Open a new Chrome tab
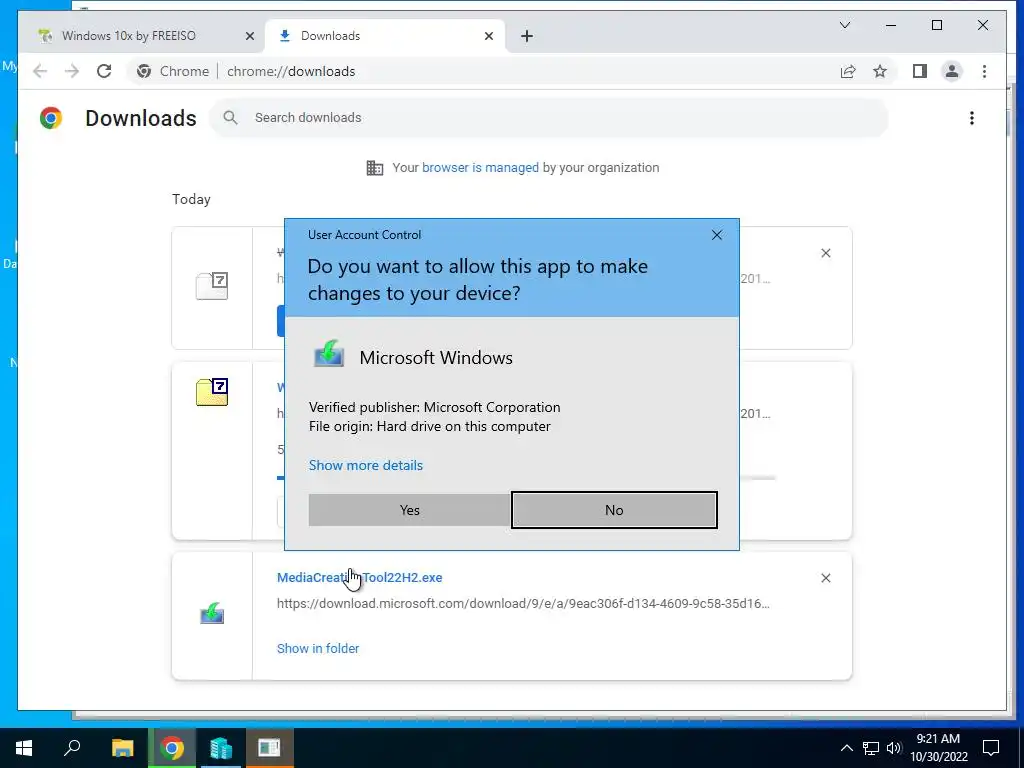 pyautogui.click(x=527, y=36)
